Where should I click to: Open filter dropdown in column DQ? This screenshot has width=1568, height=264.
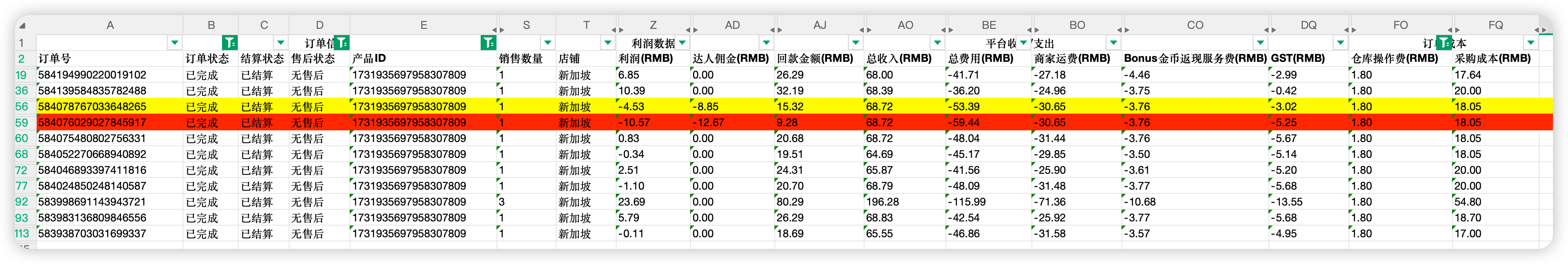(1340, 43)
